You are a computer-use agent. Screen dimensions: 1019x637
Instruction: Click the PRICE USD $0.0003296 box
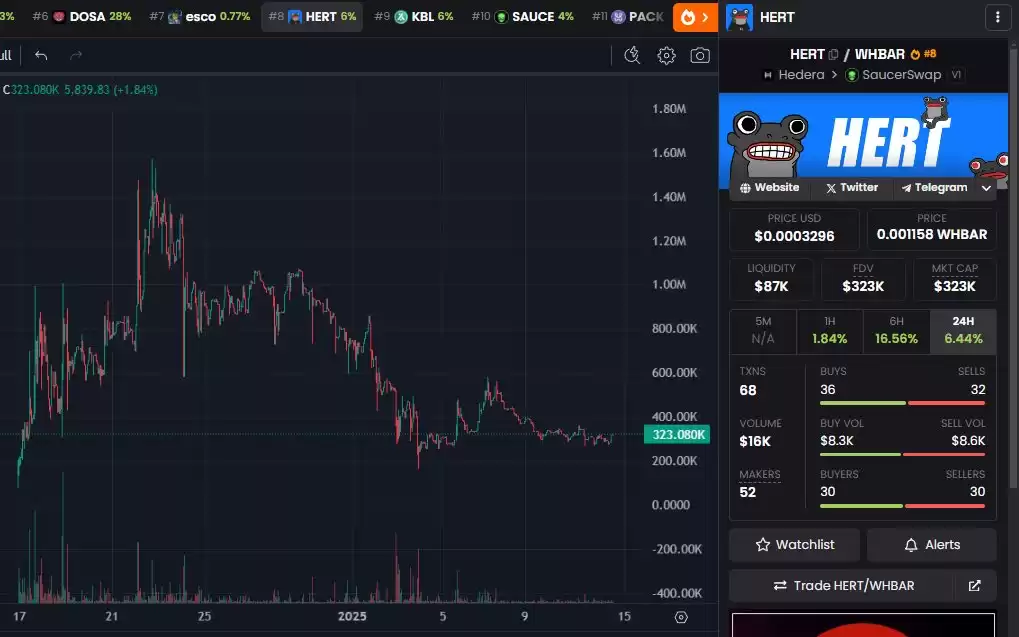tap(794, 229)
